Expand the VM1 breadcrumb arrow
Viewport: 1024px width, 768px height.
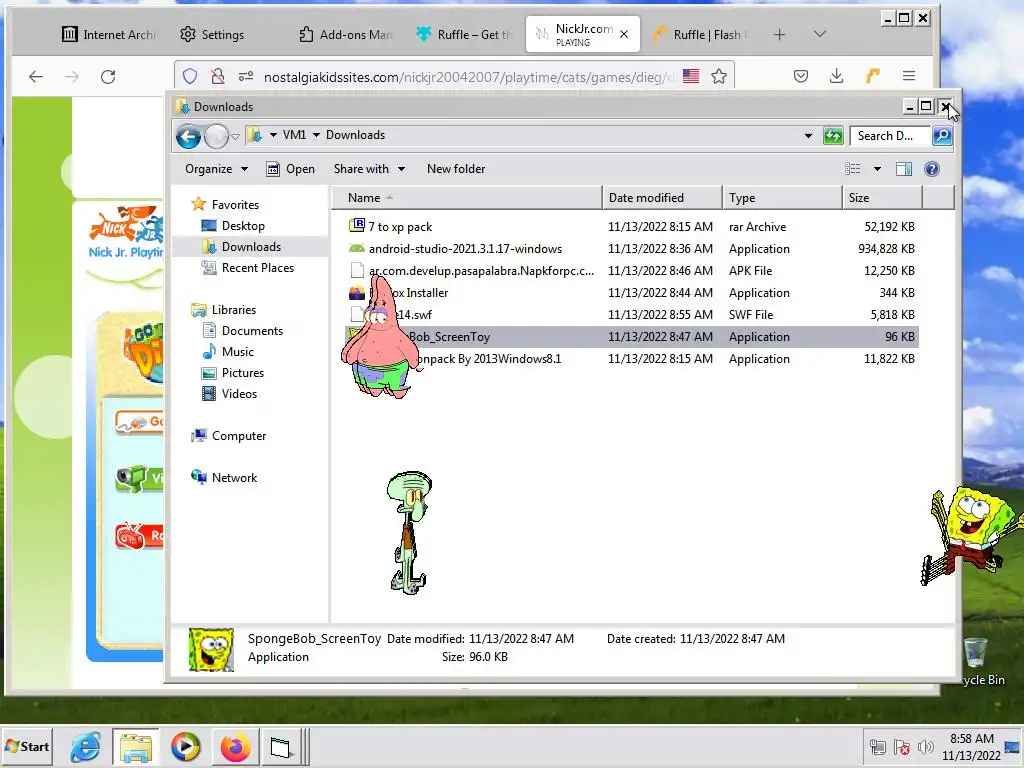316,135
